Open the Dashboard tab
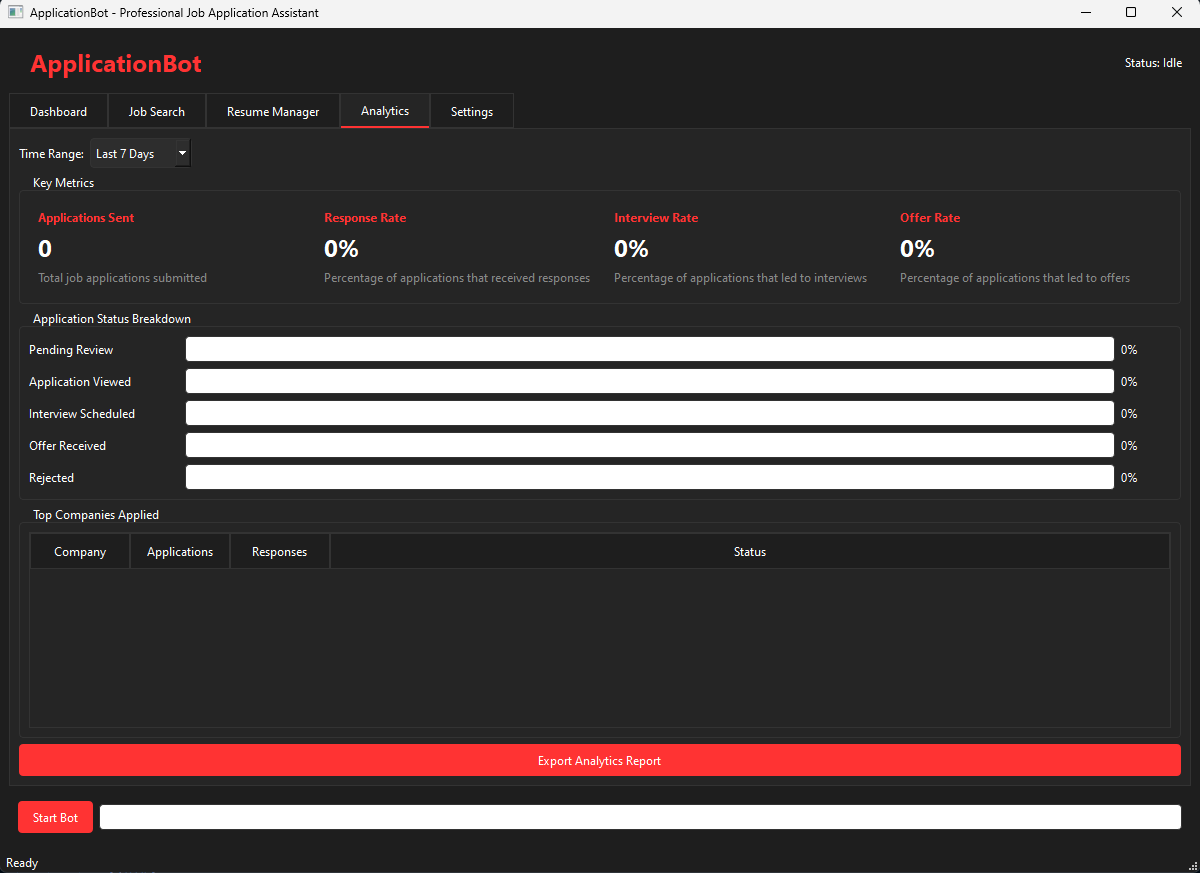Screen dimensions: 1200x873 click(x=58, y=111)
